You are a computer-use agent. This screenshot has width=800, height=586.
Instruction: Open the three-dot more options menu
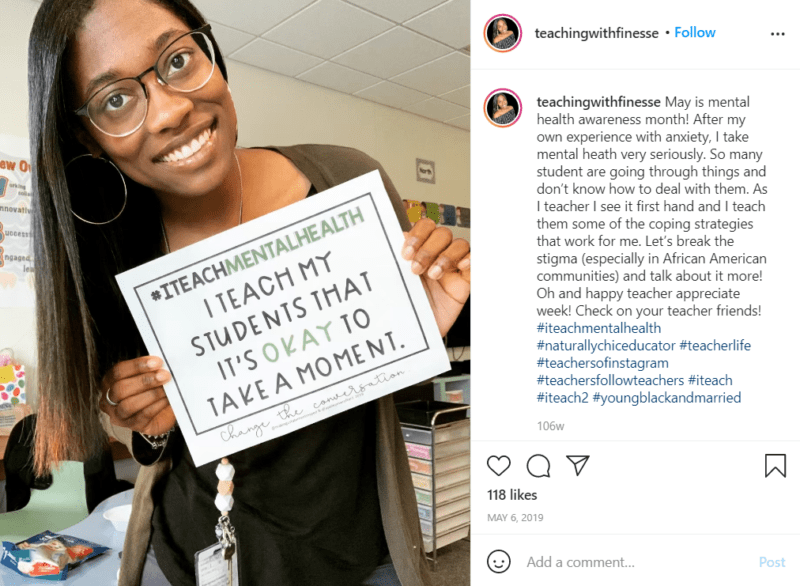click(x=778, y=34)
